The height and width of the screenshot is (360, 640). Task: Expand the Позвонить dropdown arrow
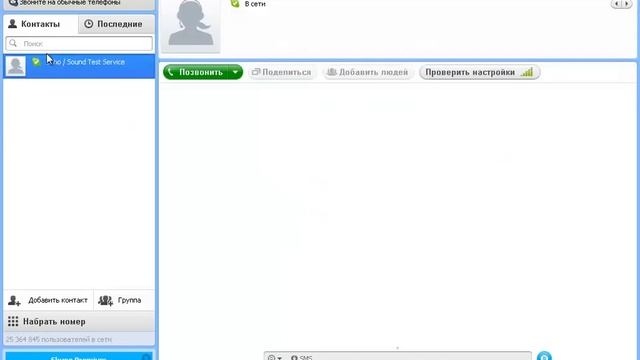point(236,72)
